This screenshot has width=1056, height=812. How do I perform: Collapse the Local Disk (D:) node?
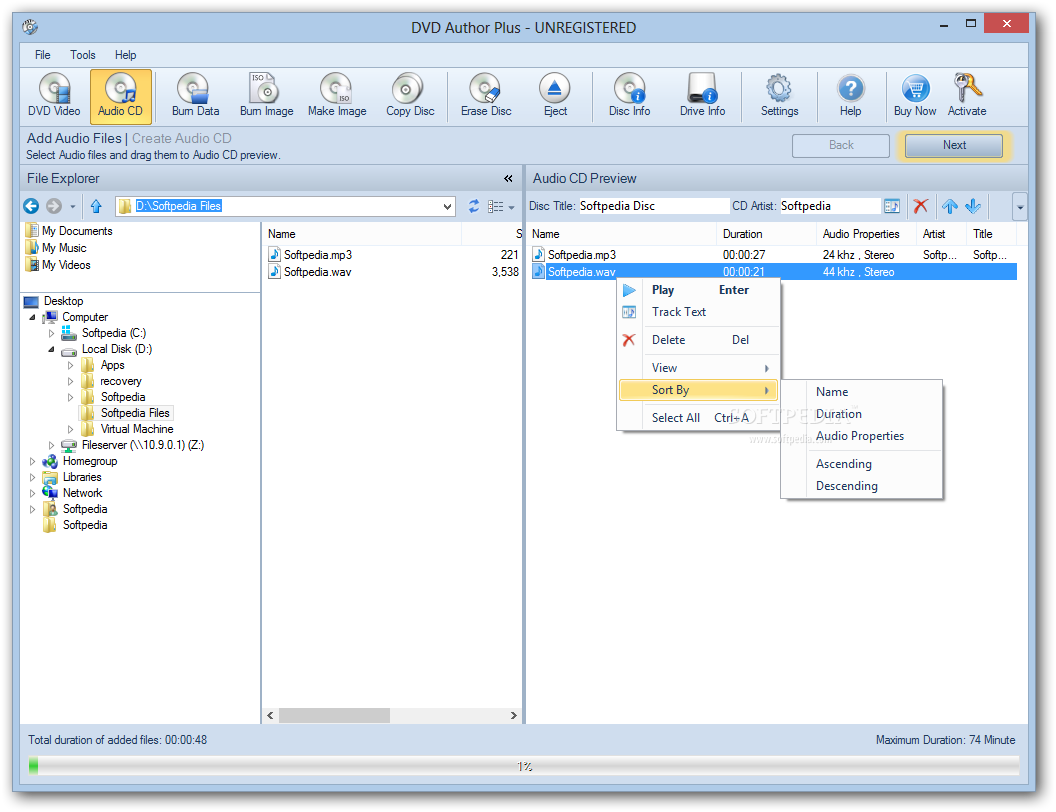[51, 349]
